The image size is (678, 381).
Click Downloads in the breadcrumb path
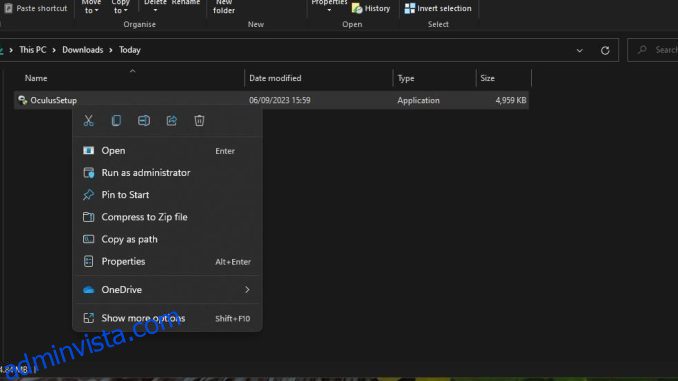pos(83,50)
